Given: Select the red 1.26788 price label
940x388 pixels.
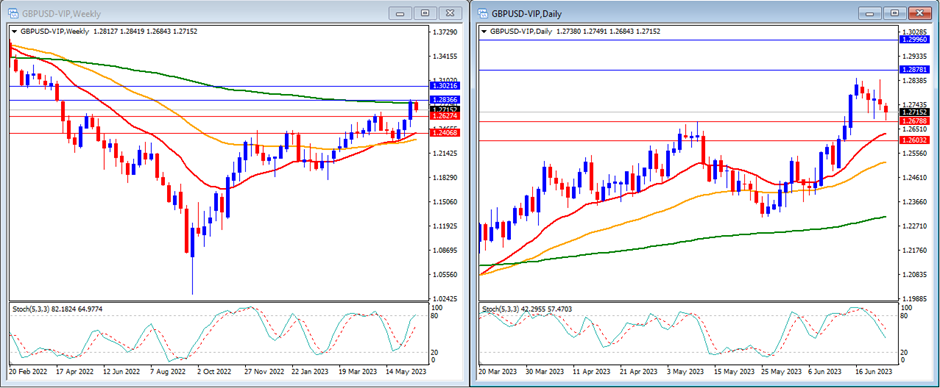Looking at the screenshot, I should 914,121.
